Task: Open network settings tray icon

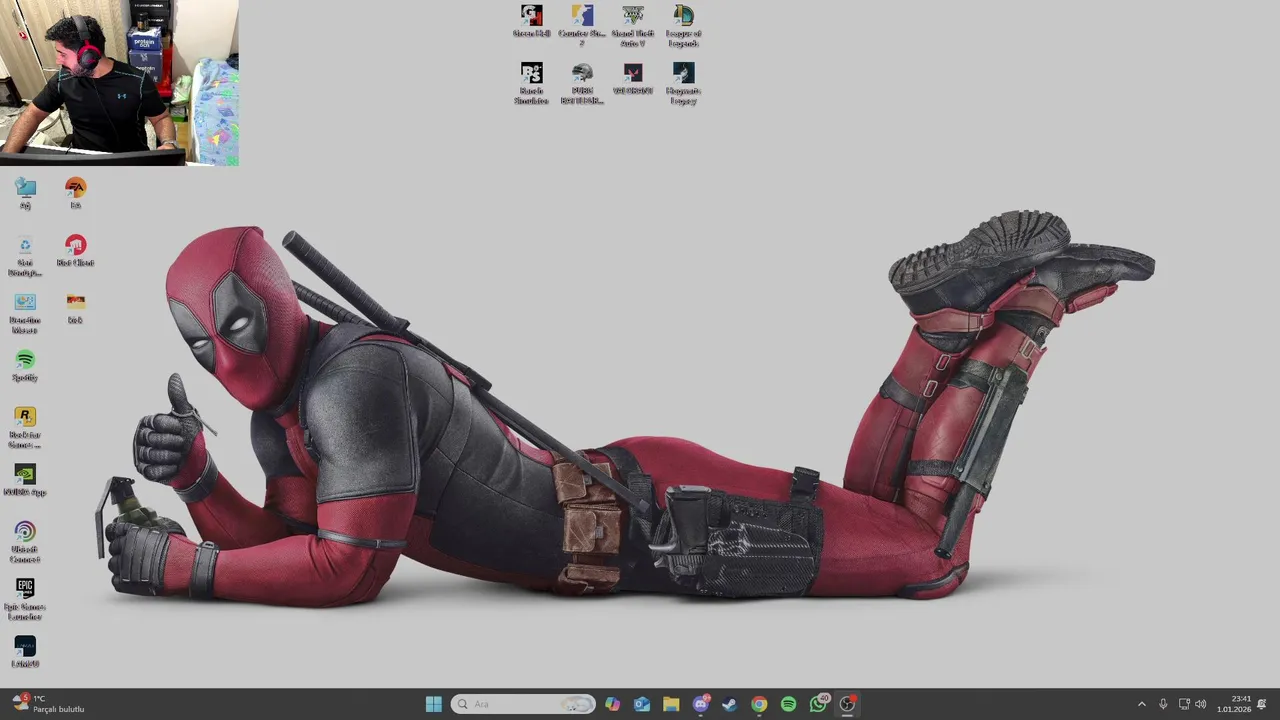Action: (1184, 704)
